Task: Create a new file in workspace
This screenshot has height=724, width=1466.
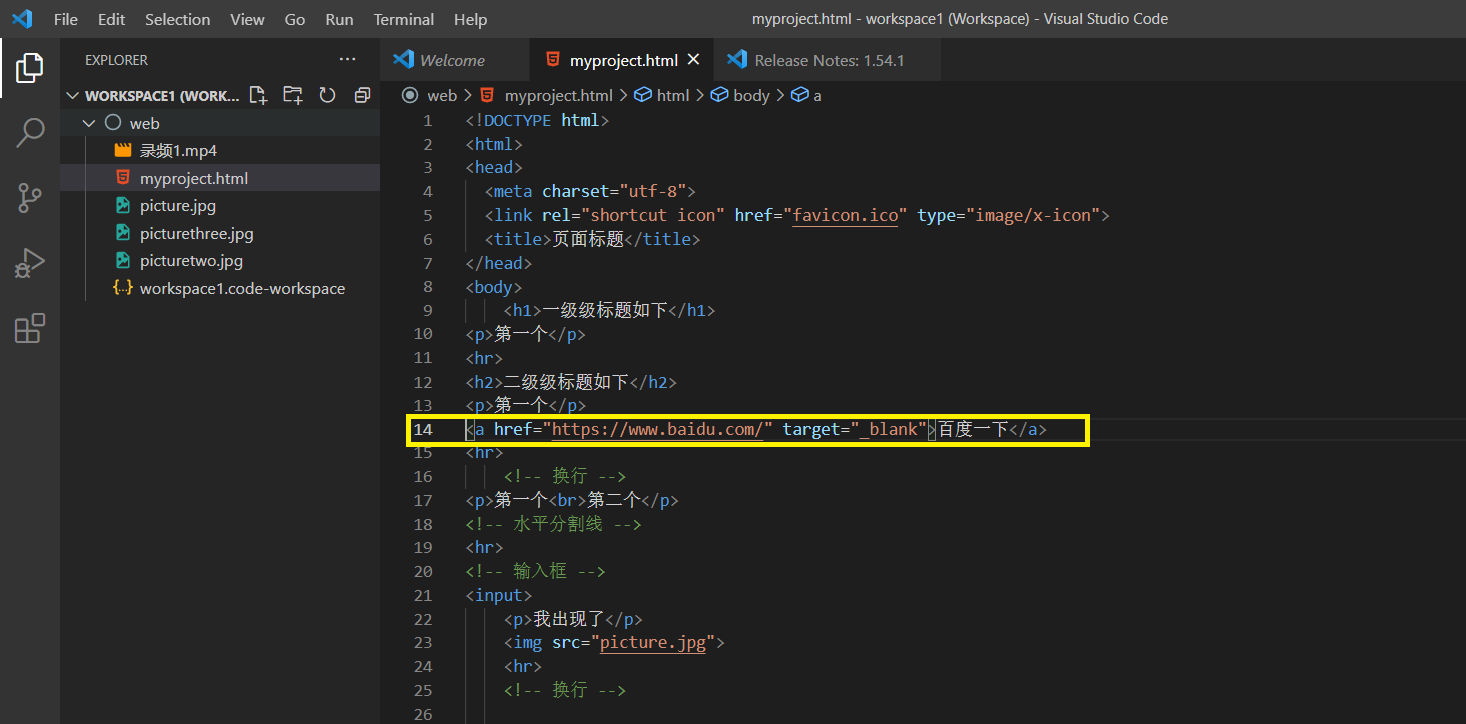Action: [x=258, y=95]
